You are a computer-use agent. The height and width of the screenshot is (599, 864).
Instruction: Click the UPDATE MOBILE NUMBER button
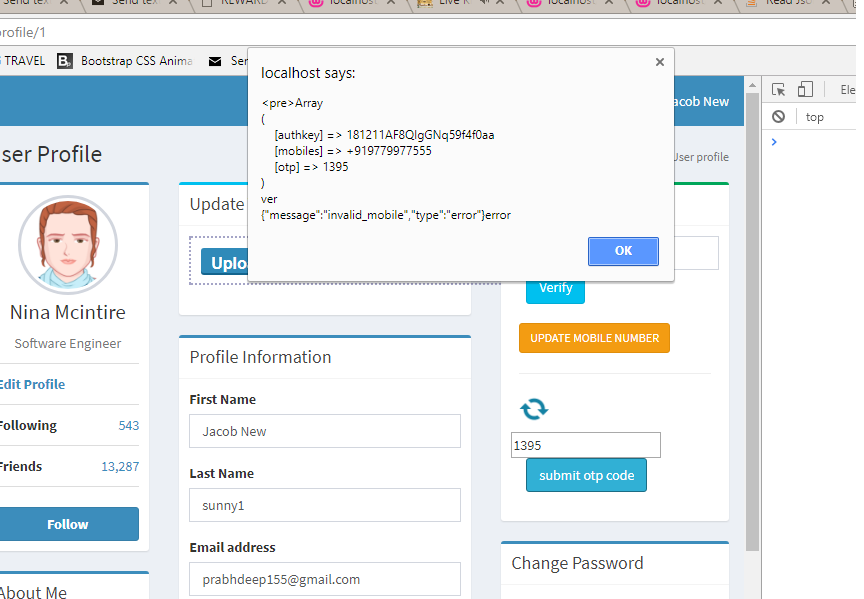point(594,338)
